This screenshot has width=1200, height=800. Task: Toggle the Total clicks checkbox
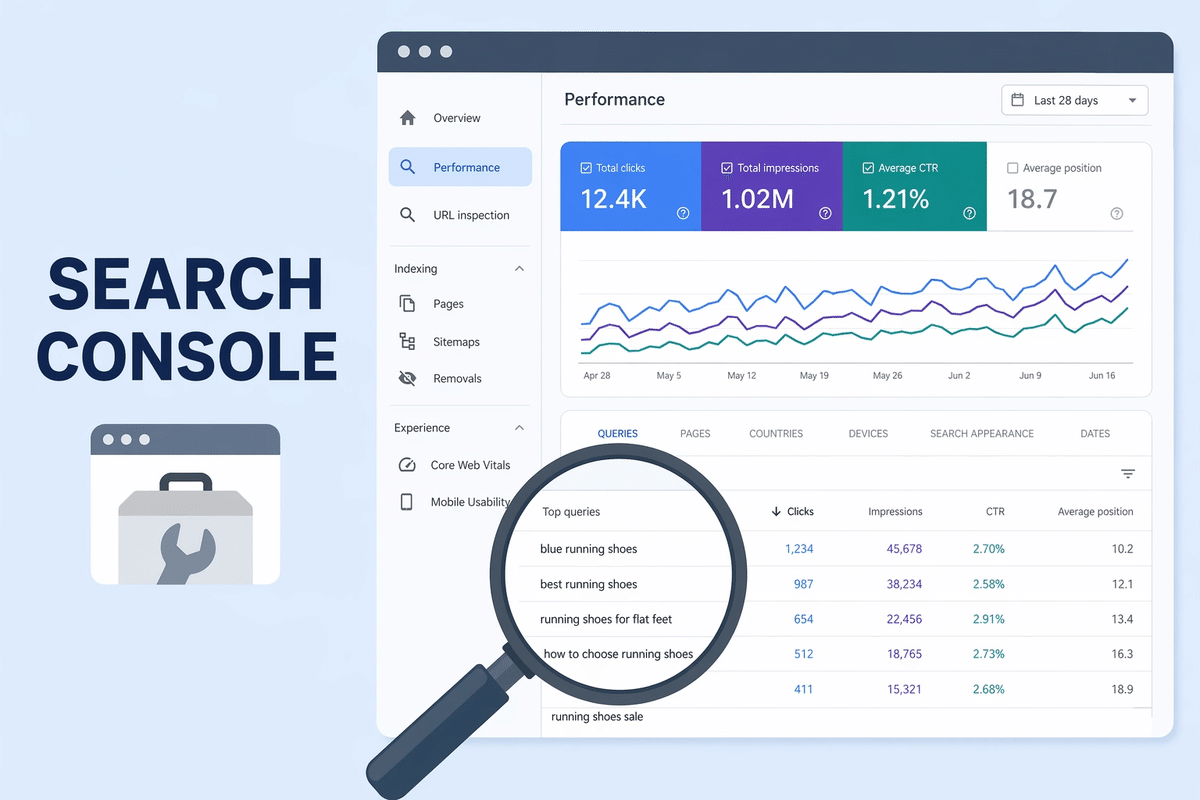click(x=586, y=168)
